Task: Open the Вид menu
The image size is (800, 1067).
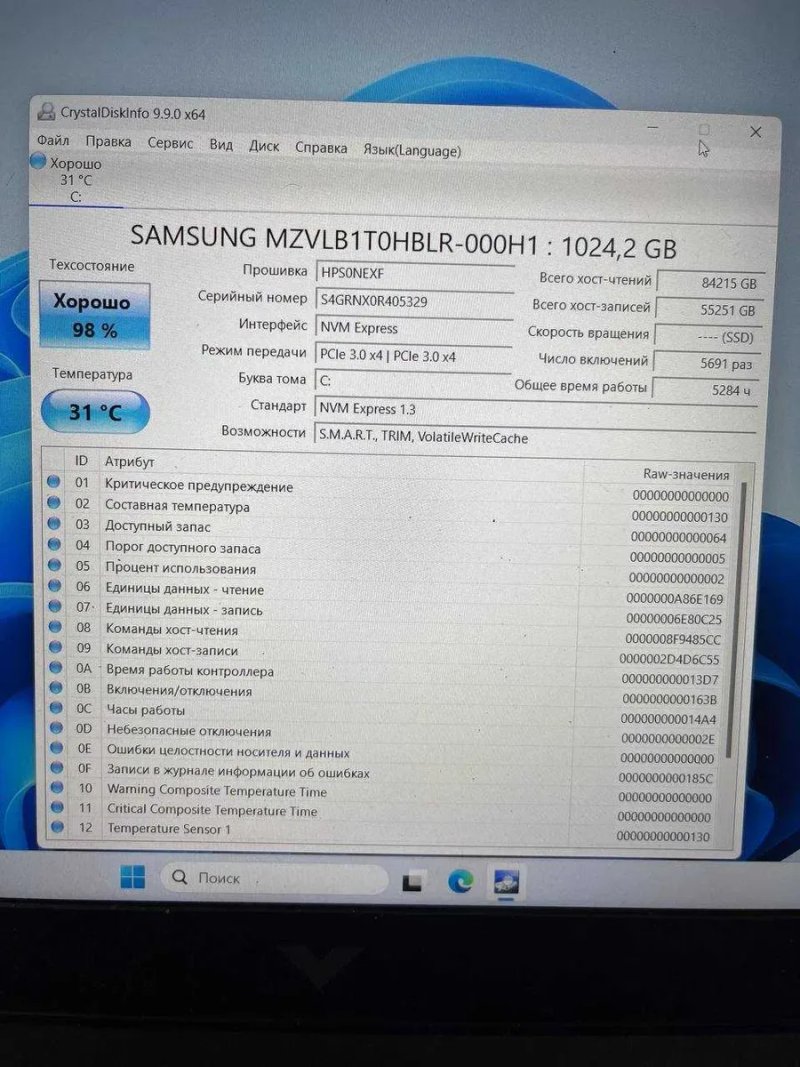Action: 221,145
